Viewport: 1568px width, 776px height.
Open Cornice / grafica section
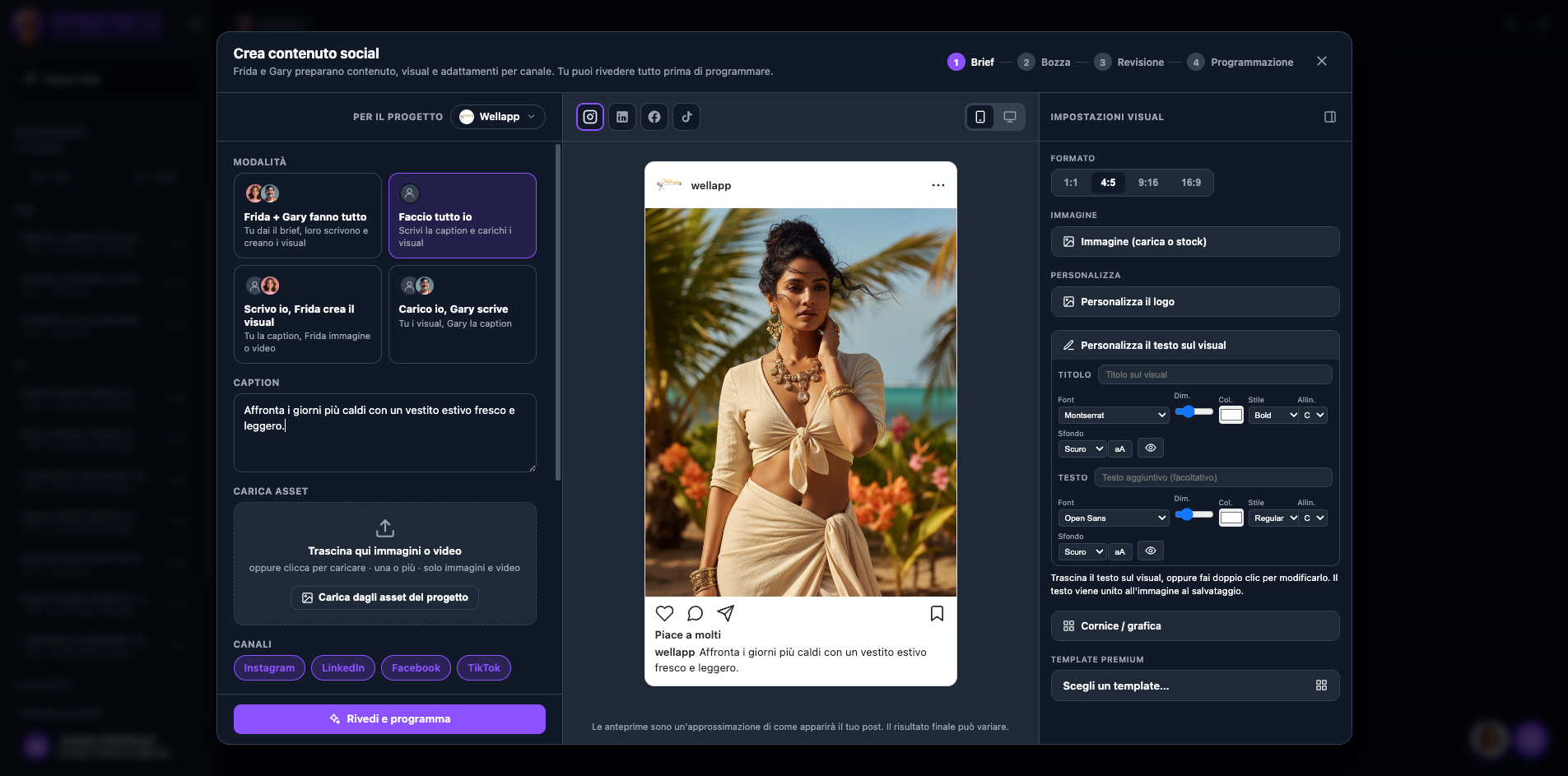pyautogui.click(x=1195, y=626)
